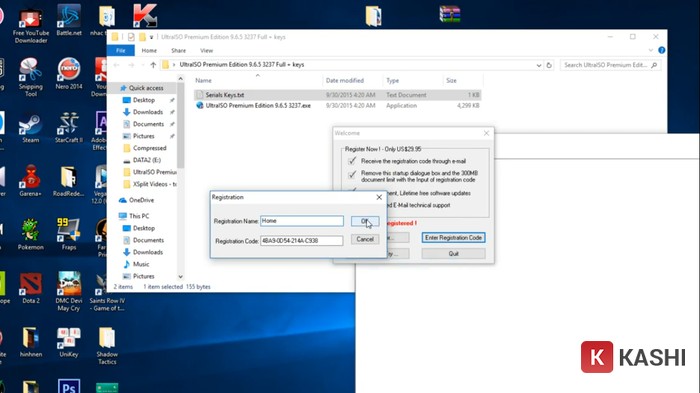The image size is (700, 393).
Task: Switch to the Share ribbon tab
Action: (x=178, y=50)
